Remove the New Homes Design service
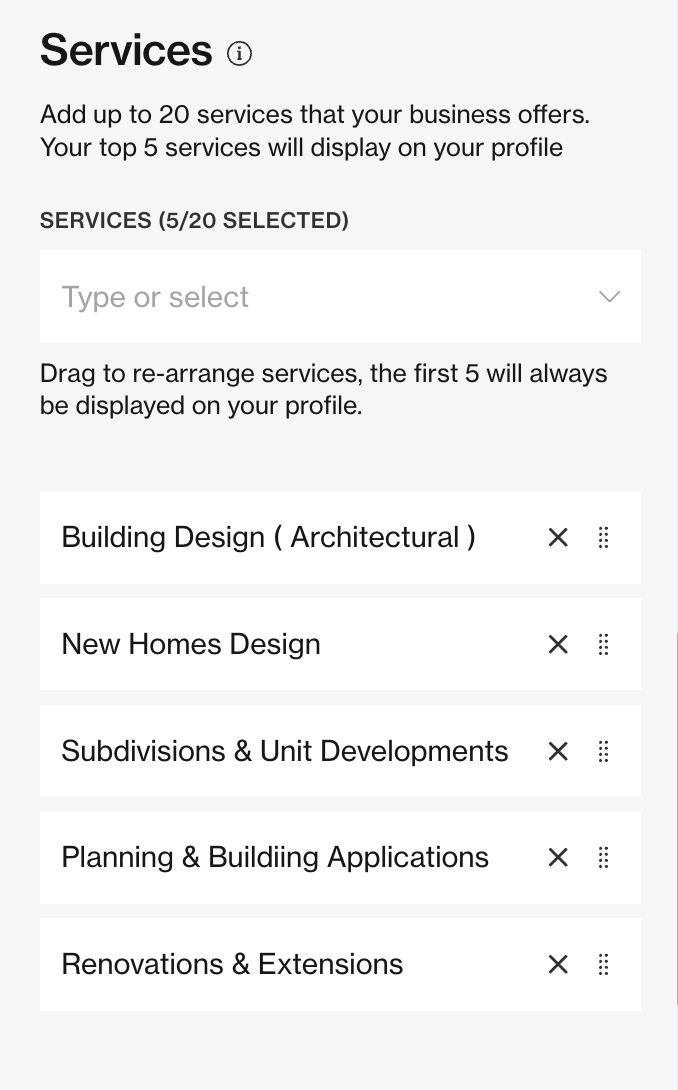This screenshot has height=1090, width=678. 558,645
